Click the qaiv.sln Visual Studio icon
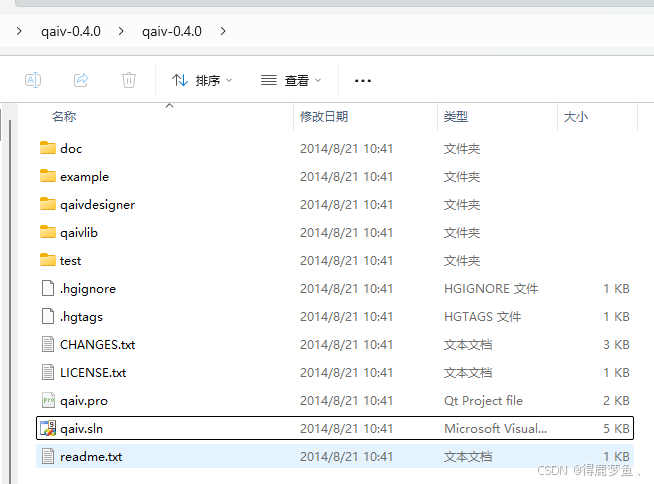654x484 pixels. point(48,428)
